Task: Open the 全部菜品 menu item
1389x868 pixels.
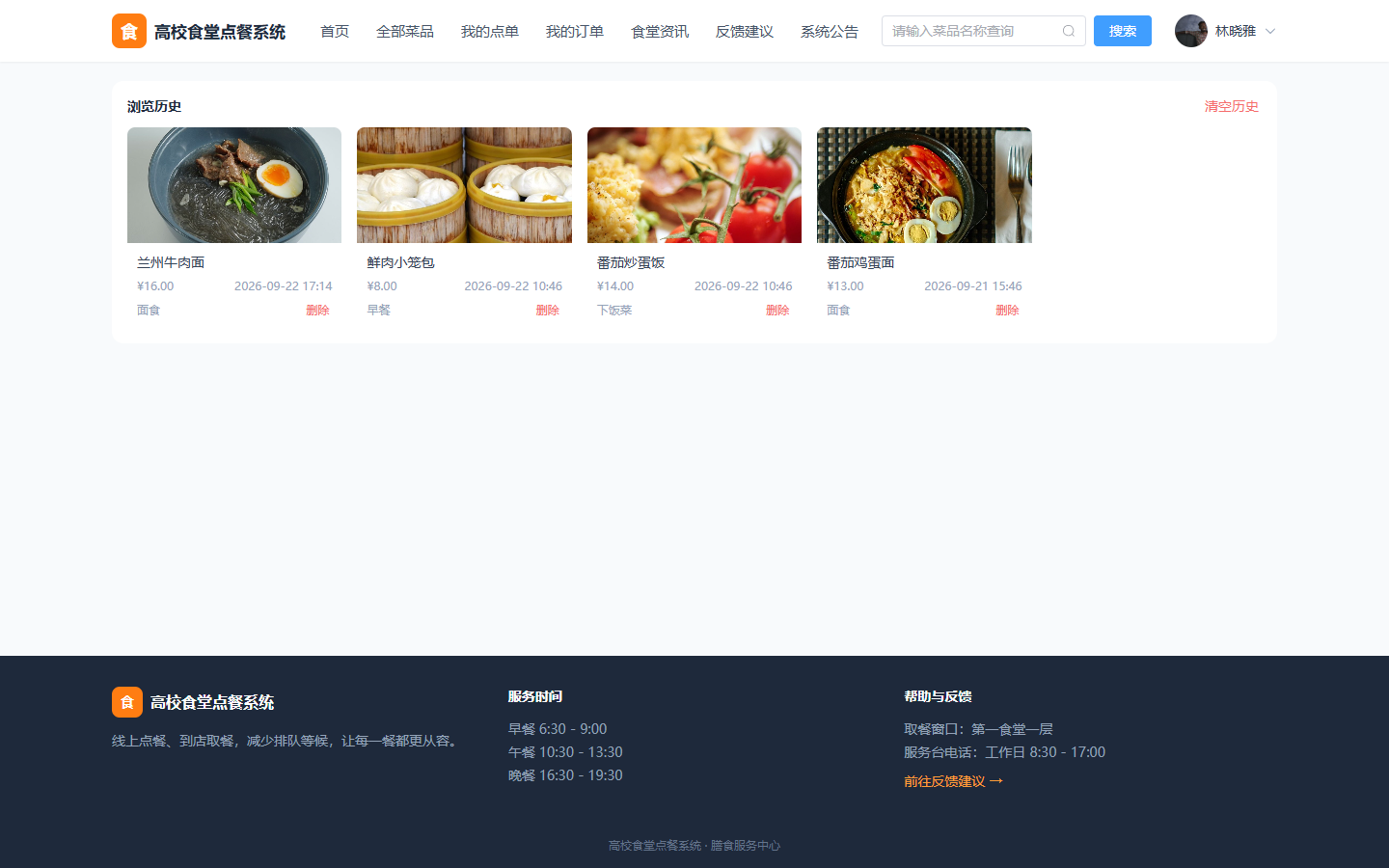Action: [x=405, y=31]
